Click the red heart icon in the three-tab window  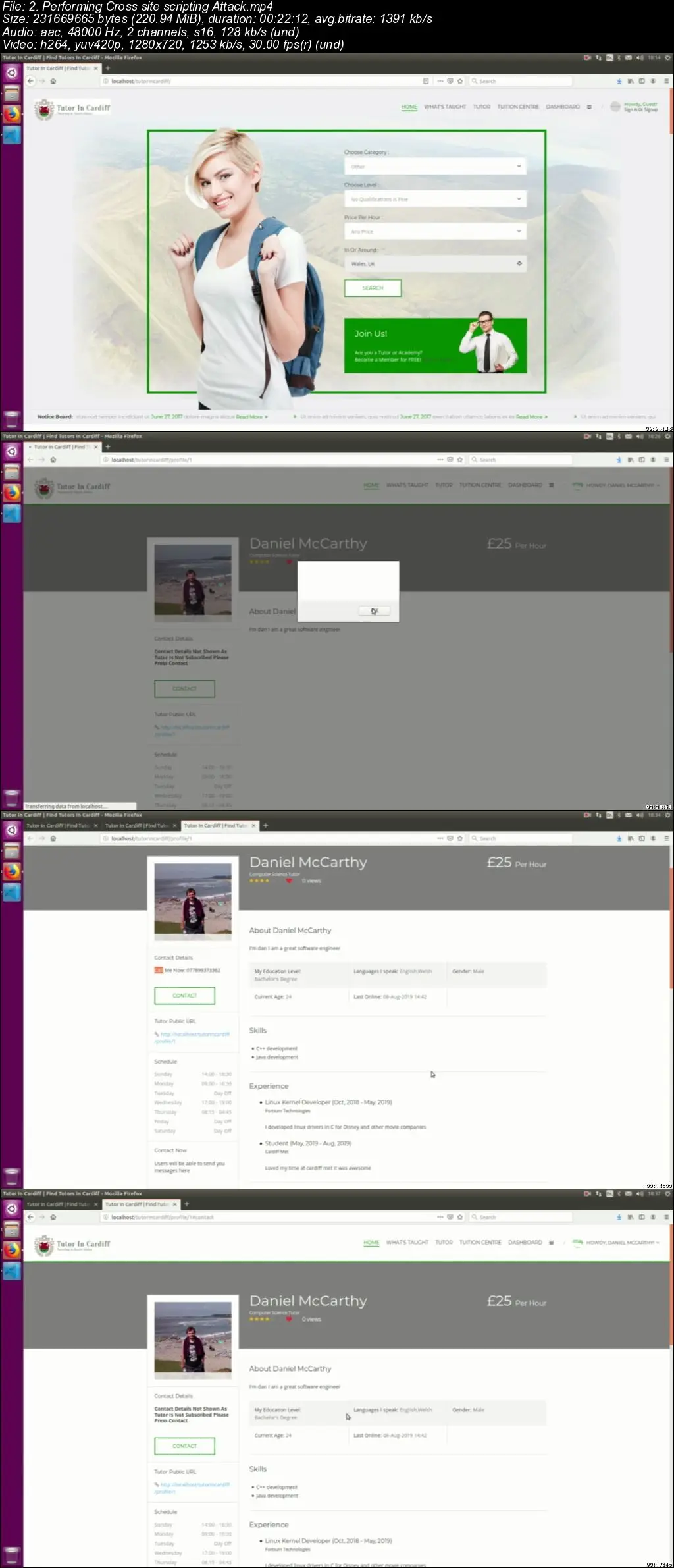[288, 880]
